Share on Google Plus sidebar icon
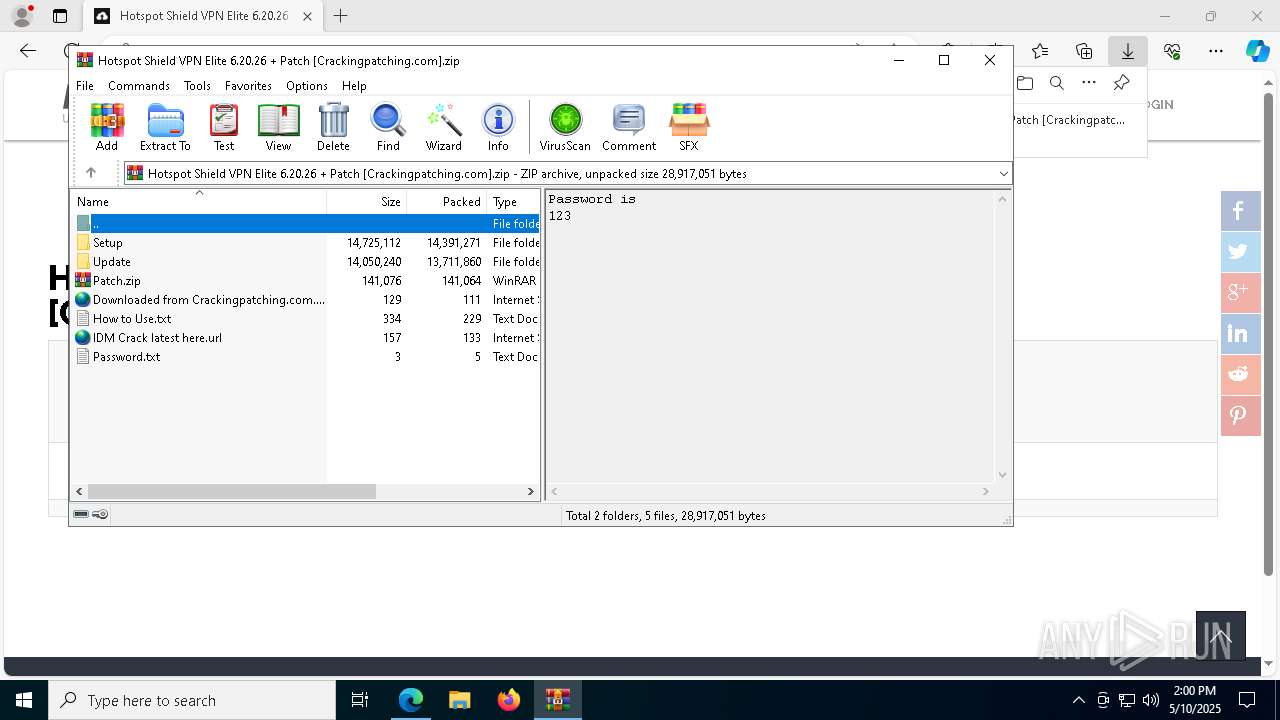 1238,293
